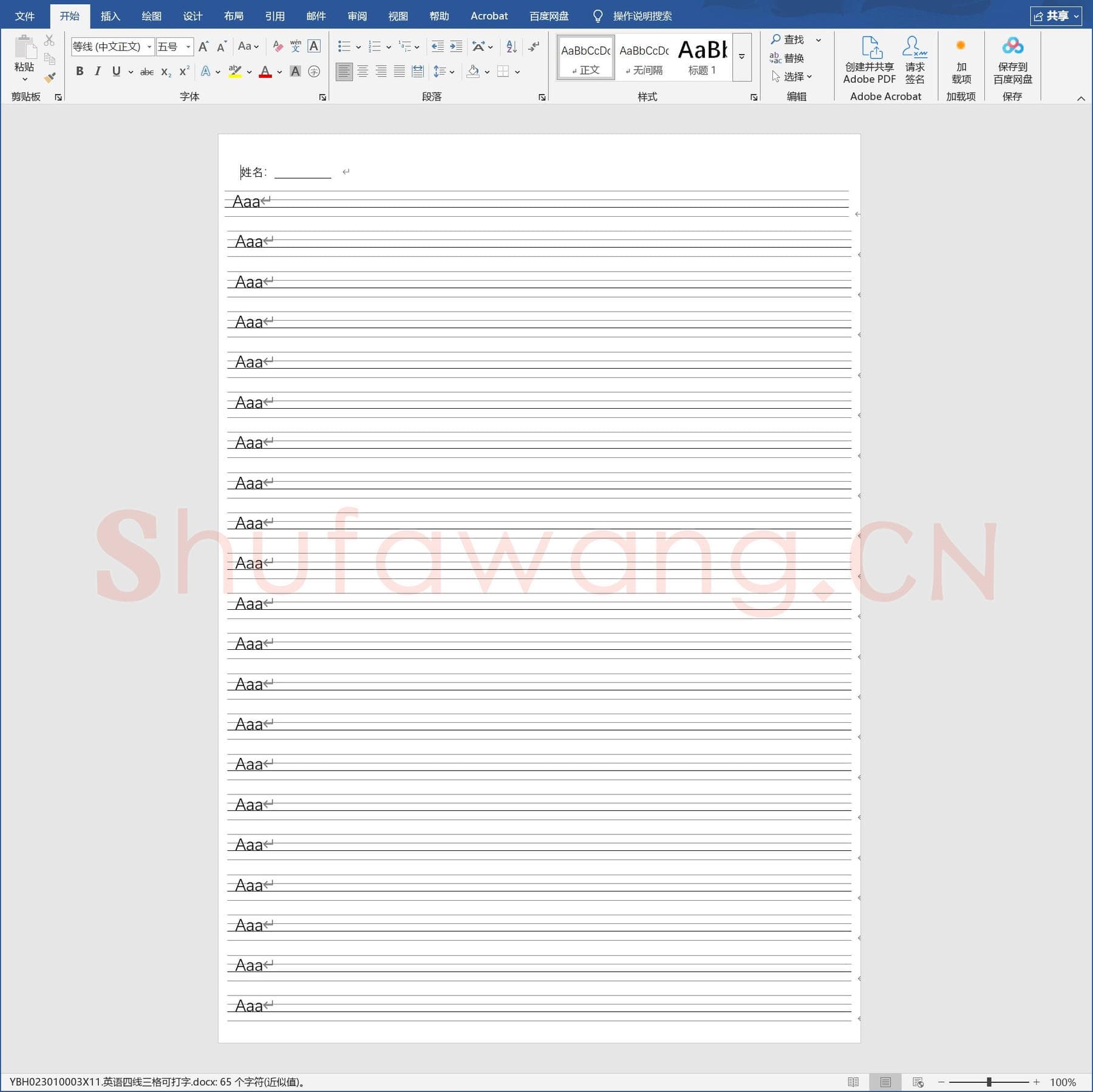
Task: Click the zoom slider handle
Action: coord(989,1082)
